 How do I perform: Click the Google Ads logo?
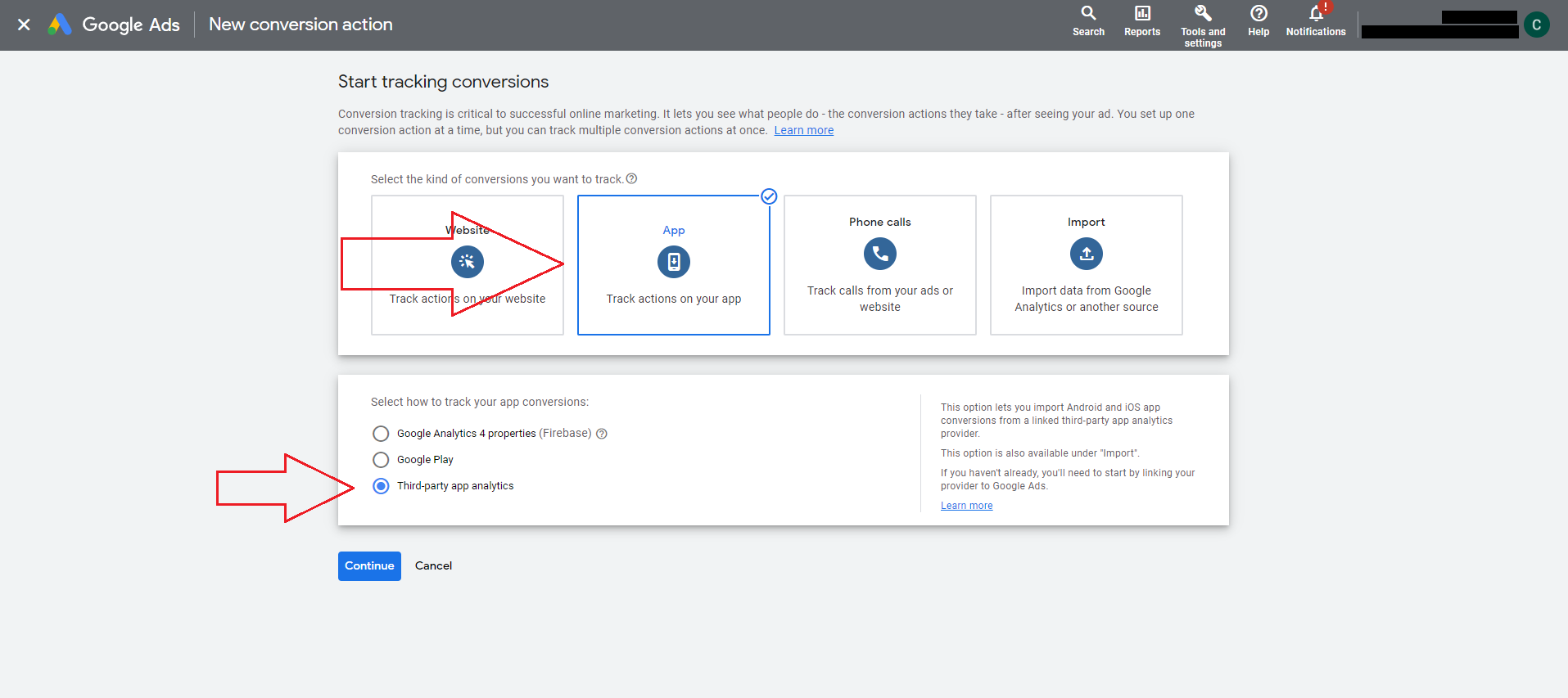(x=60, y=25)
